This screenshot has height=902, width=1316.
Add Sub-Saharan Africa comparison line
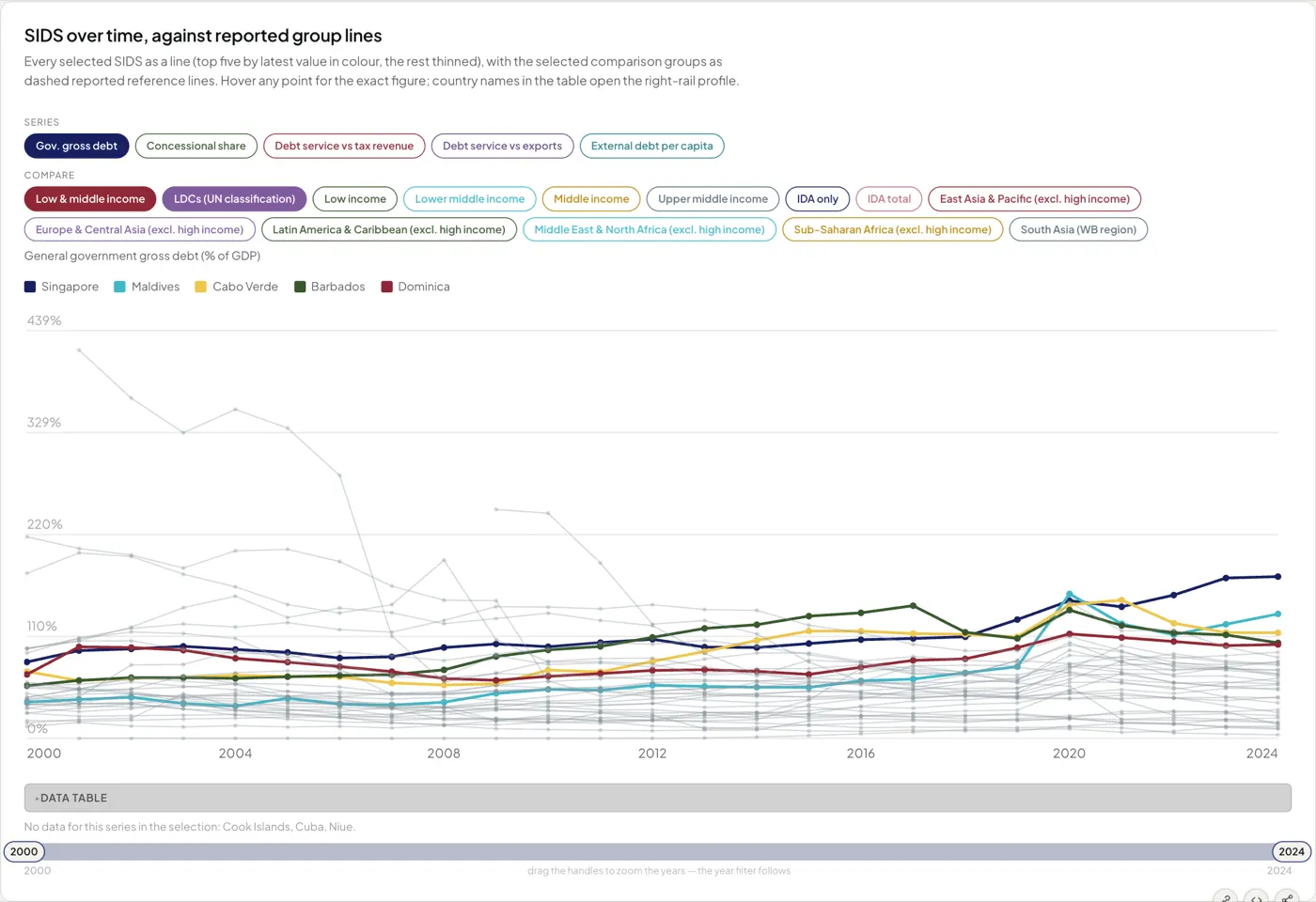click(x=893, y=229)
